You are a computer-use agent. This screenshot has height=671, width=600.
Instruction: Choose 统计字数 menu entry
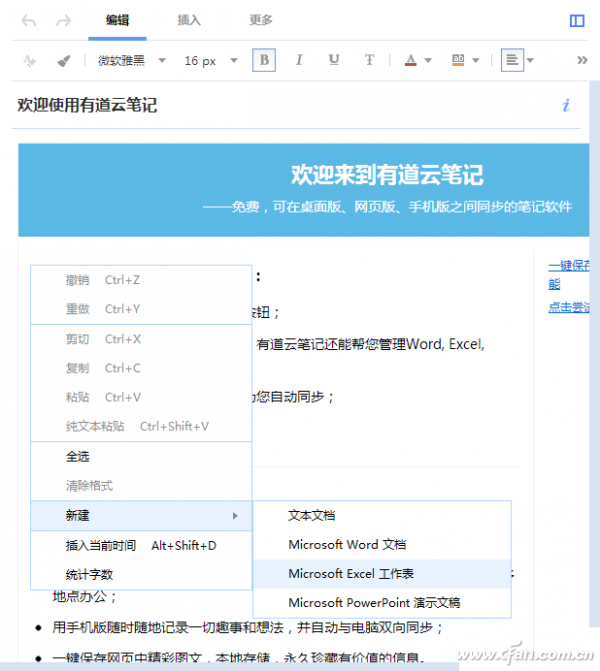tap(141, 574)
